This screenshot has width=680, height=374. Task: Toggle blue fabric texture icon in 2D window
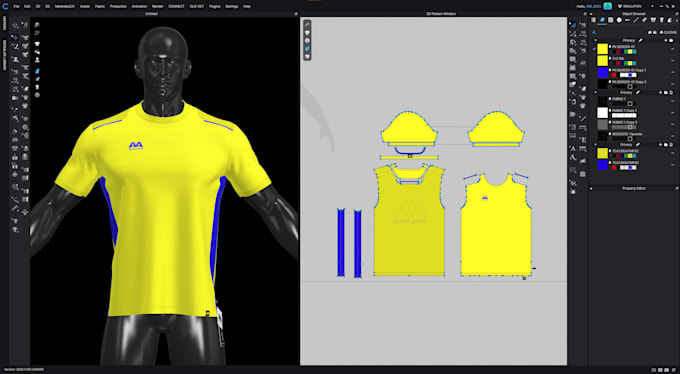(x=307, y=49)
